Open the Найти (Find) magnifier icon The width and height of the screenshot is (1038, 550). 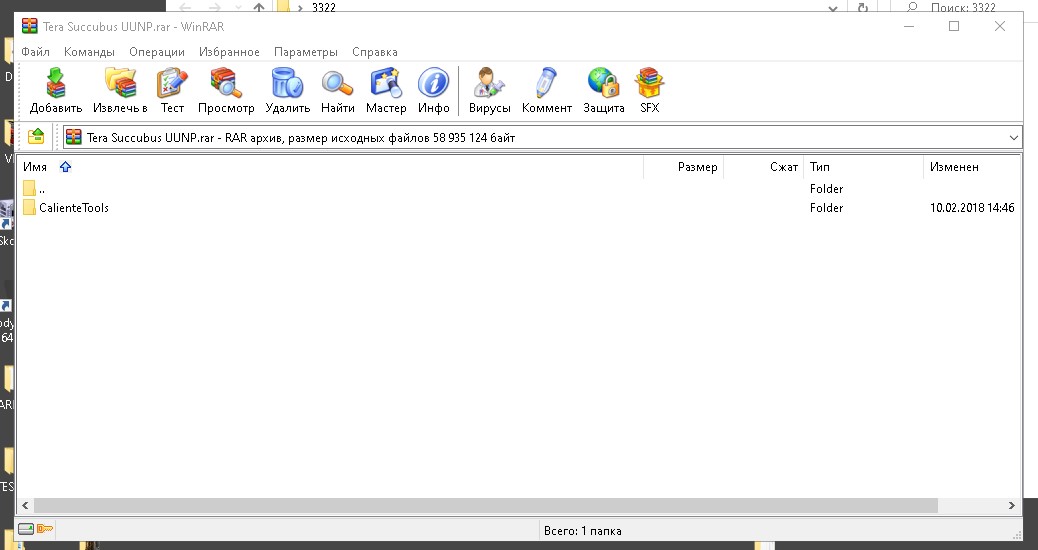pos(338,83)
